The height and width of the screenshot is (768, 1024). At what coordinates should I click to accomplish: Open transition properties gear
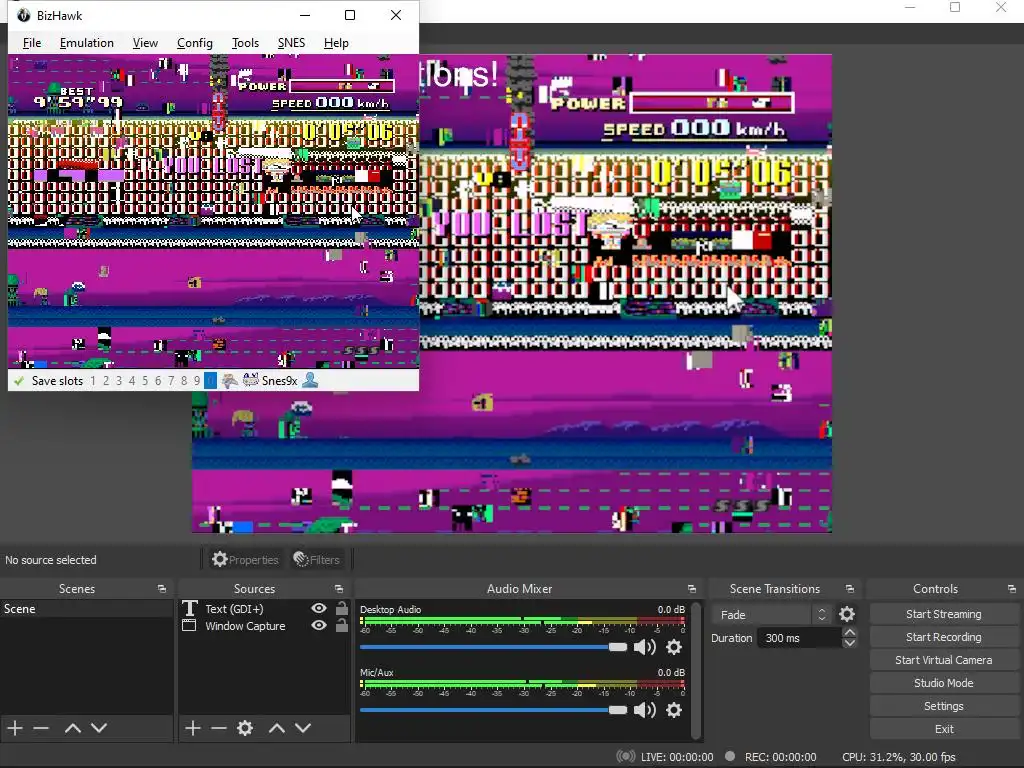847,615
